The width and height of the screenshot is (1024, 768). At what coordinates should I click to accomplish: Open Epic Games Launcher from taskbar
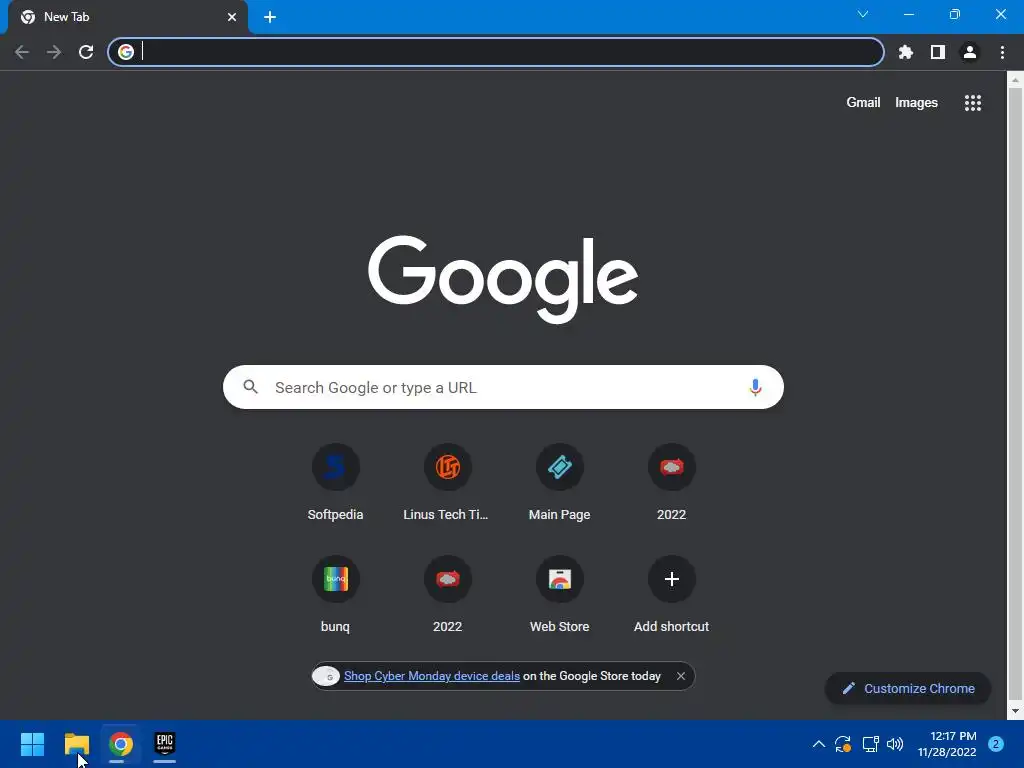click(x=165, y=744)
